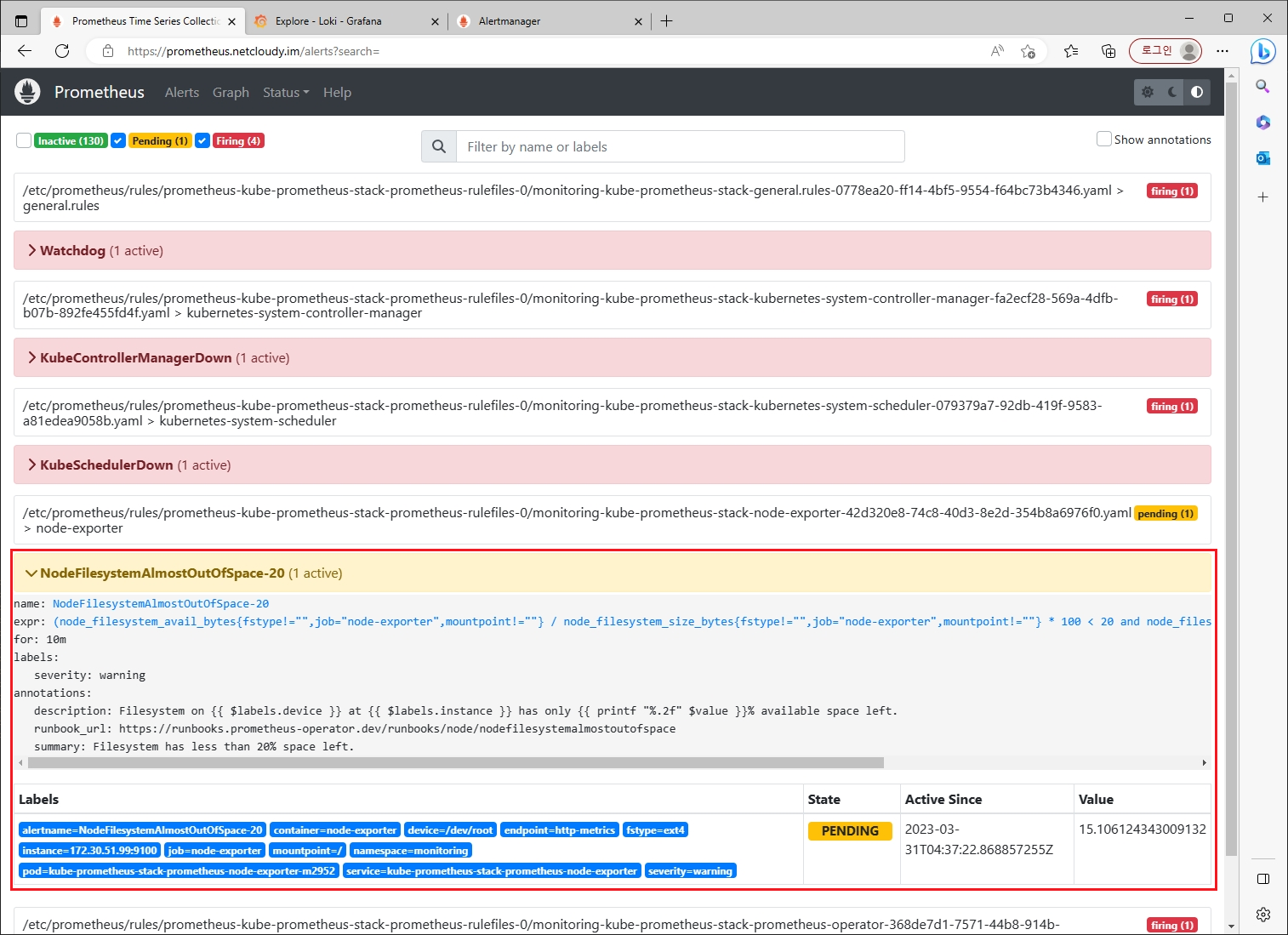Go back with the browser arrow

coord(25,51)
